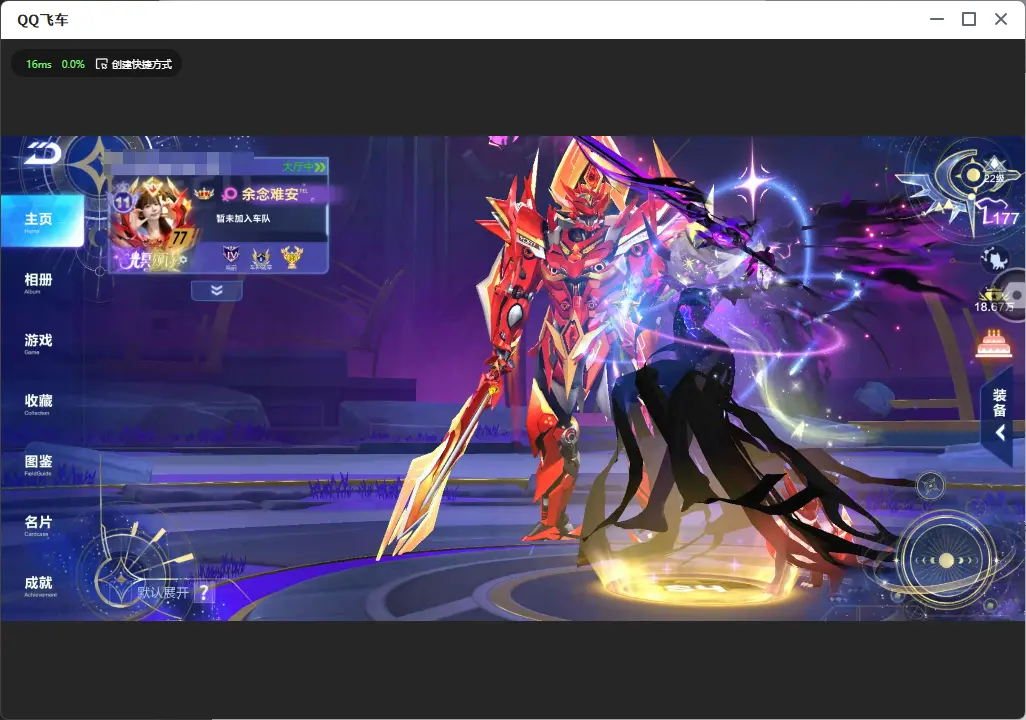Click 暂未加入车队 team status text
This screenshot has width=1026, height=720.
243,219
